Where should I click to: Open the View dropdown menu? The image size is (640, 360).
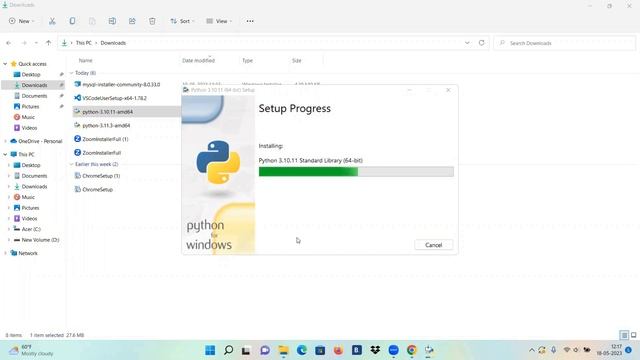pyautogui.click(x=219, y=21)
